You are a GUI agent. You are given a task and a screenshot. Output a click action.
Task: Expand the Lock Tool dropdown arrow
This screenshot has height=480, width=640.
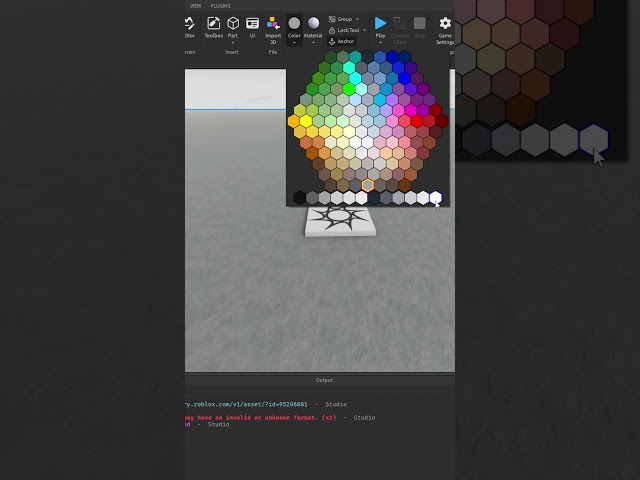(364, 30)
